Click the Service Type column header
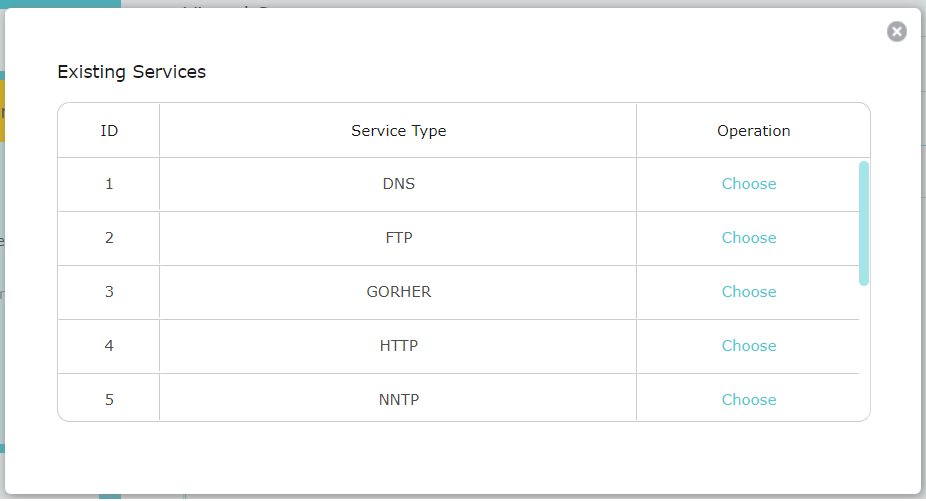Image resolution: width=926 pixels, height=501 pixels. (x=398, y=131)
